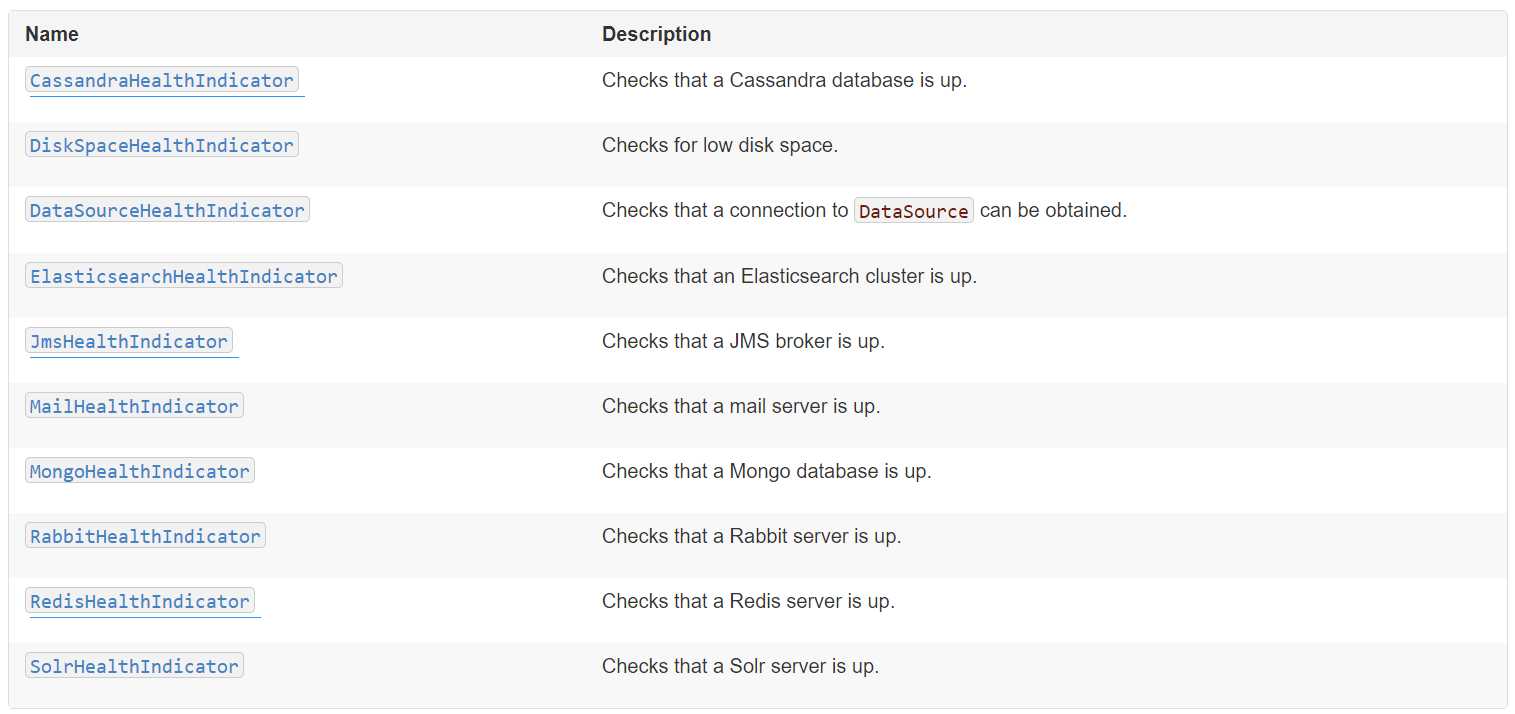1515x714 pixels.
Task: Click the Description column header
Action: pos(656,34)
